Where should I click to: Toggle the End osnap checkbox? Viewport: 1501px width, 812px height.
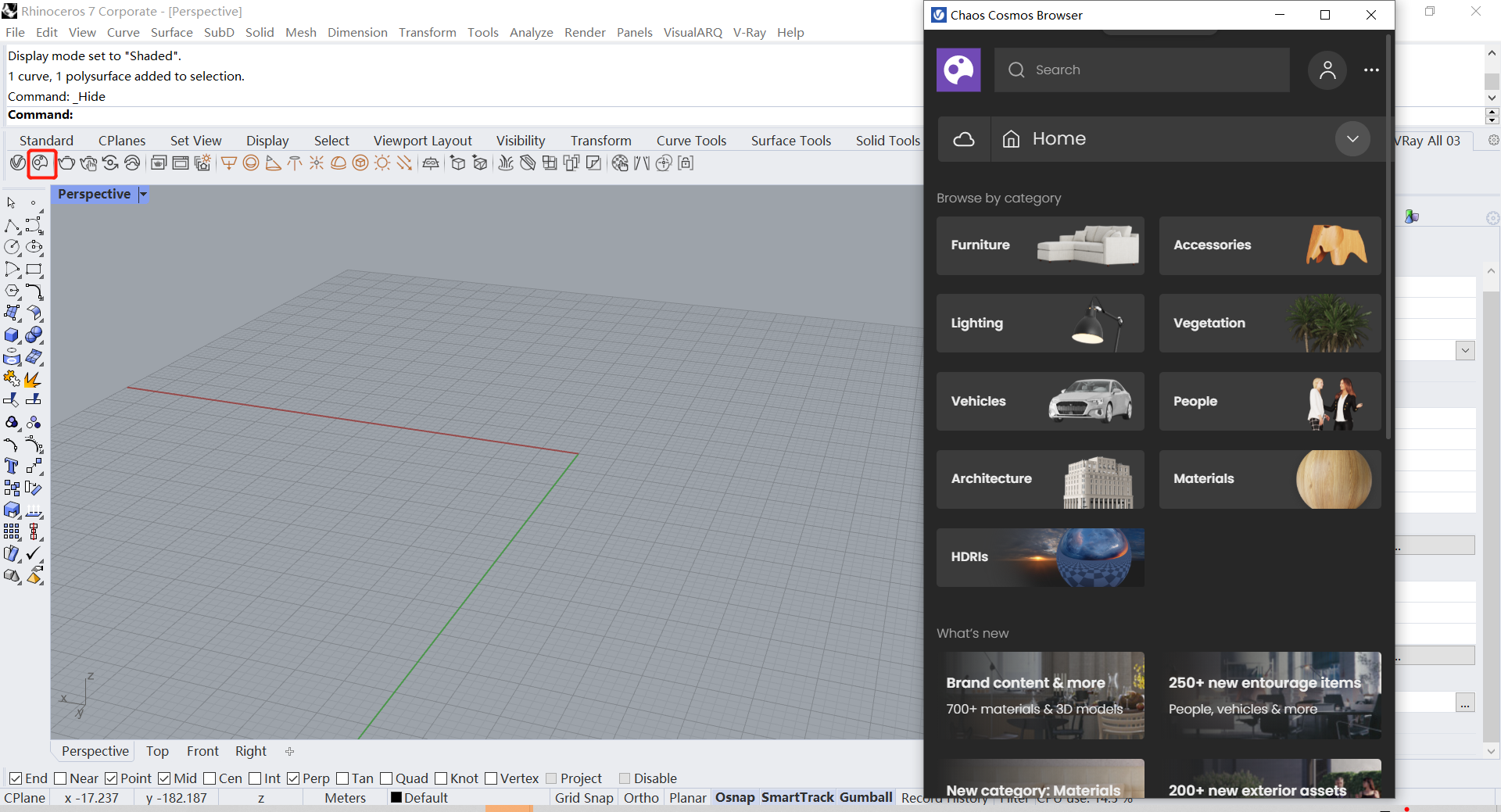tap(16, 778)
